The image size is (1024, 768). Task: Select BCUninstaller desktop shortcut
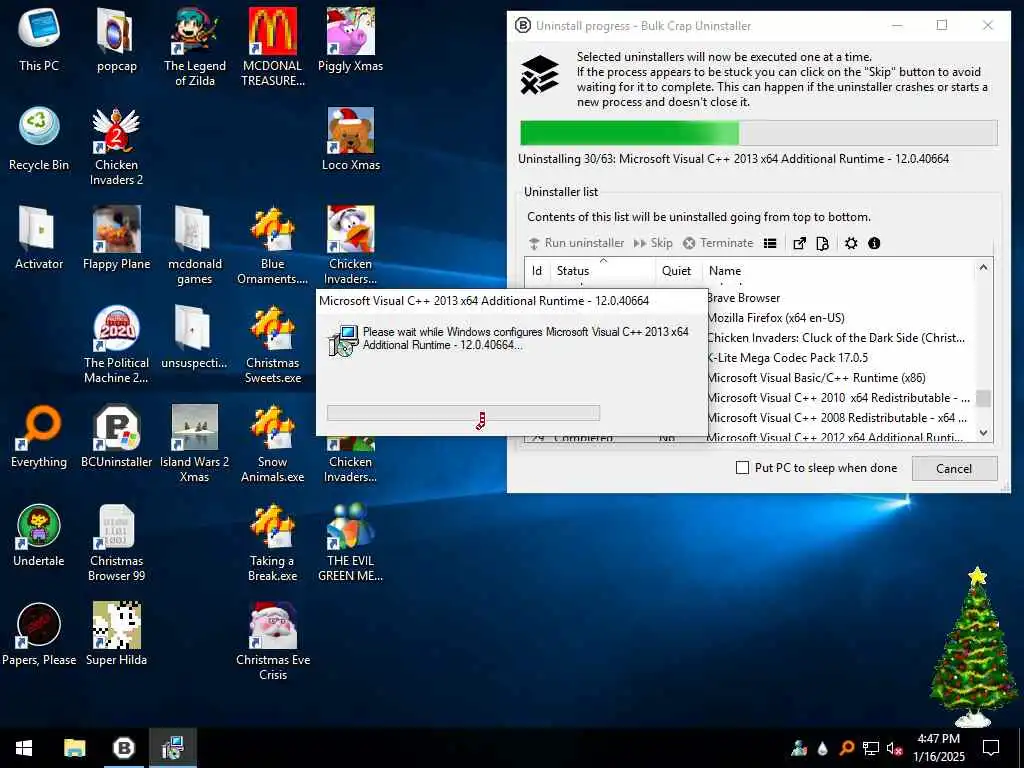click(x=116, y=436)
